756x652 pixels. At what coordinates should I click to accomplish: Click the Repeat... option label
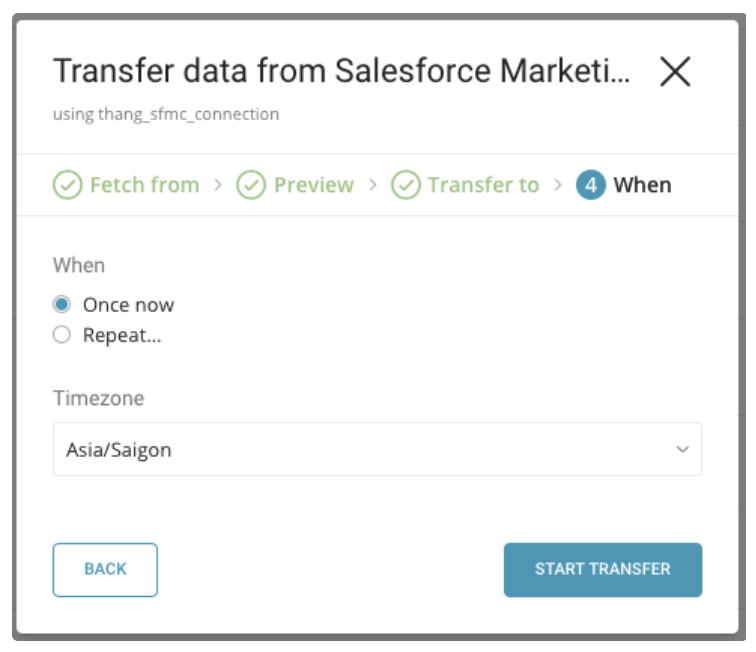(122, 335)
